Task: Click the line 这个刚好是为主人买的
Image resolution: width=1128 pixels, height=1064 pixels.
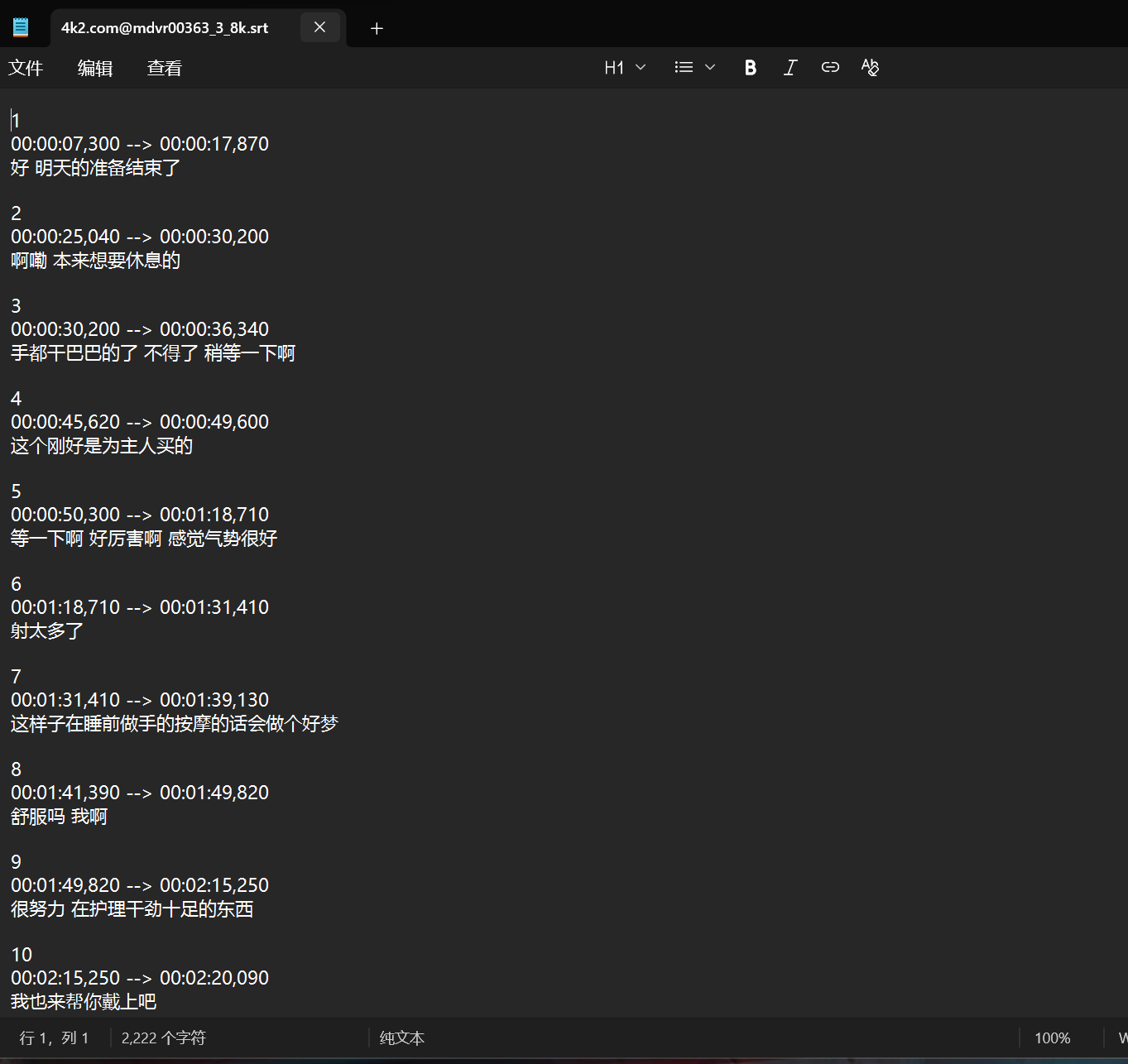Action: tap(102, 446)
